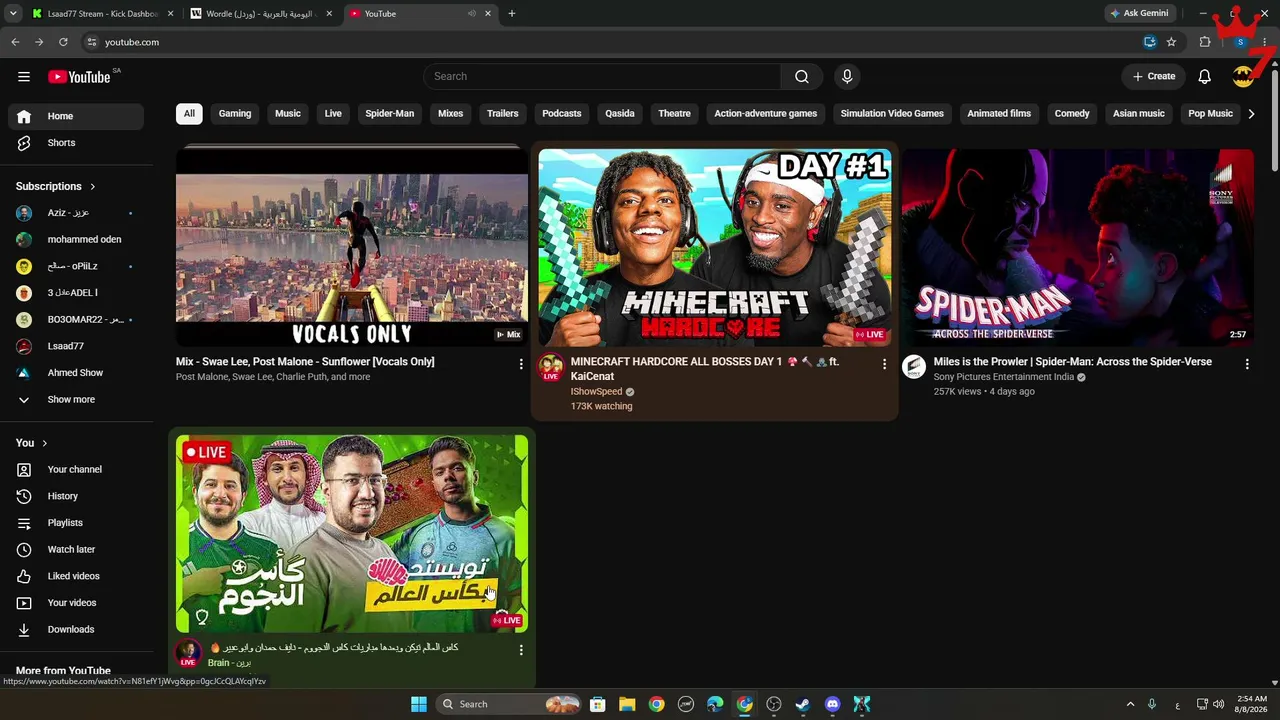Show next category chips with the arrow

(1251, 114)
